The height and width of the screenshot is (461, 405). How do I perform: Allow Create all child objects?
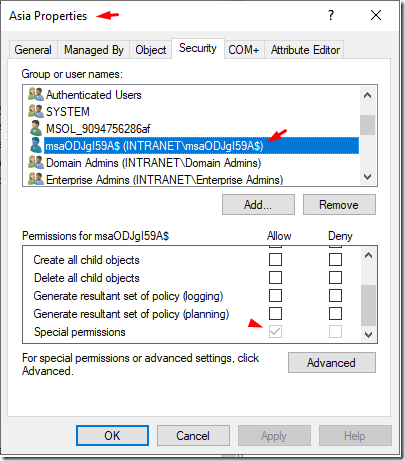point(275,259)
